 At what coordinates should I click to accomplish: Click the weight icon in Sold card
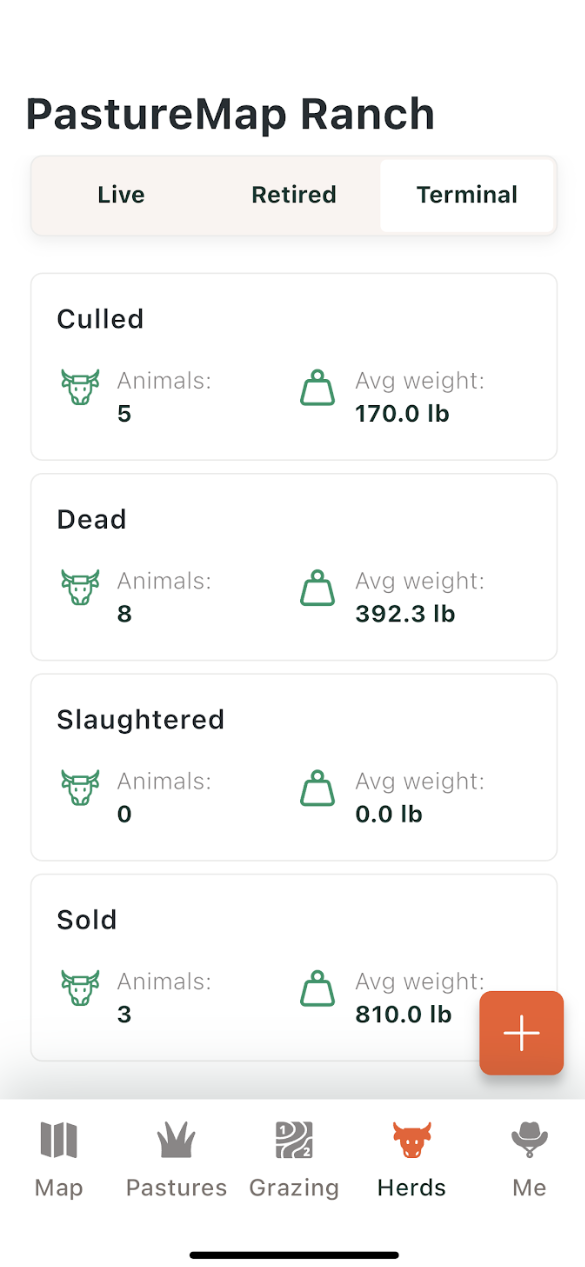(x=318, y=988)
